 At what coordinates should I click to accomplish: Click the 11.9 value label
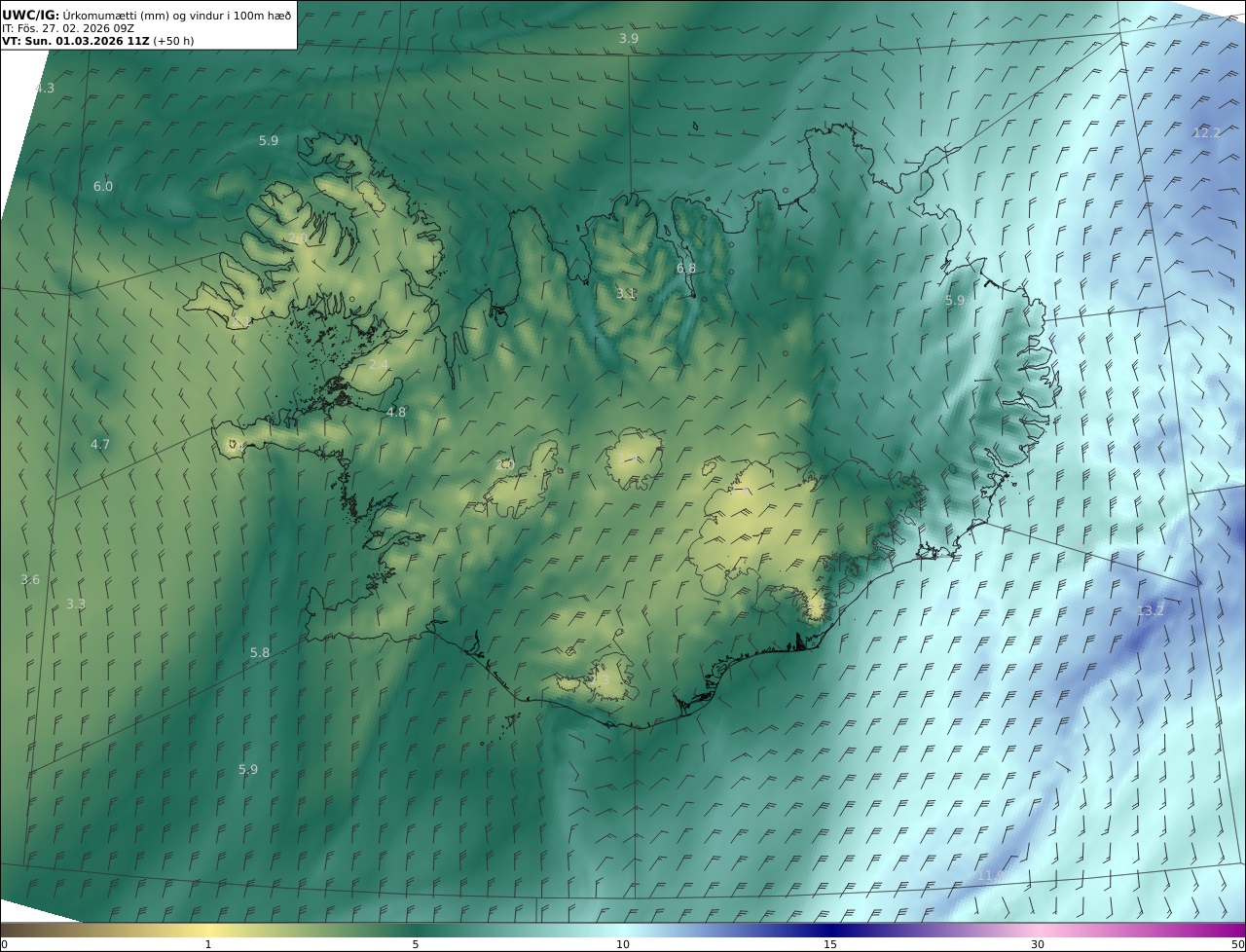991,876
